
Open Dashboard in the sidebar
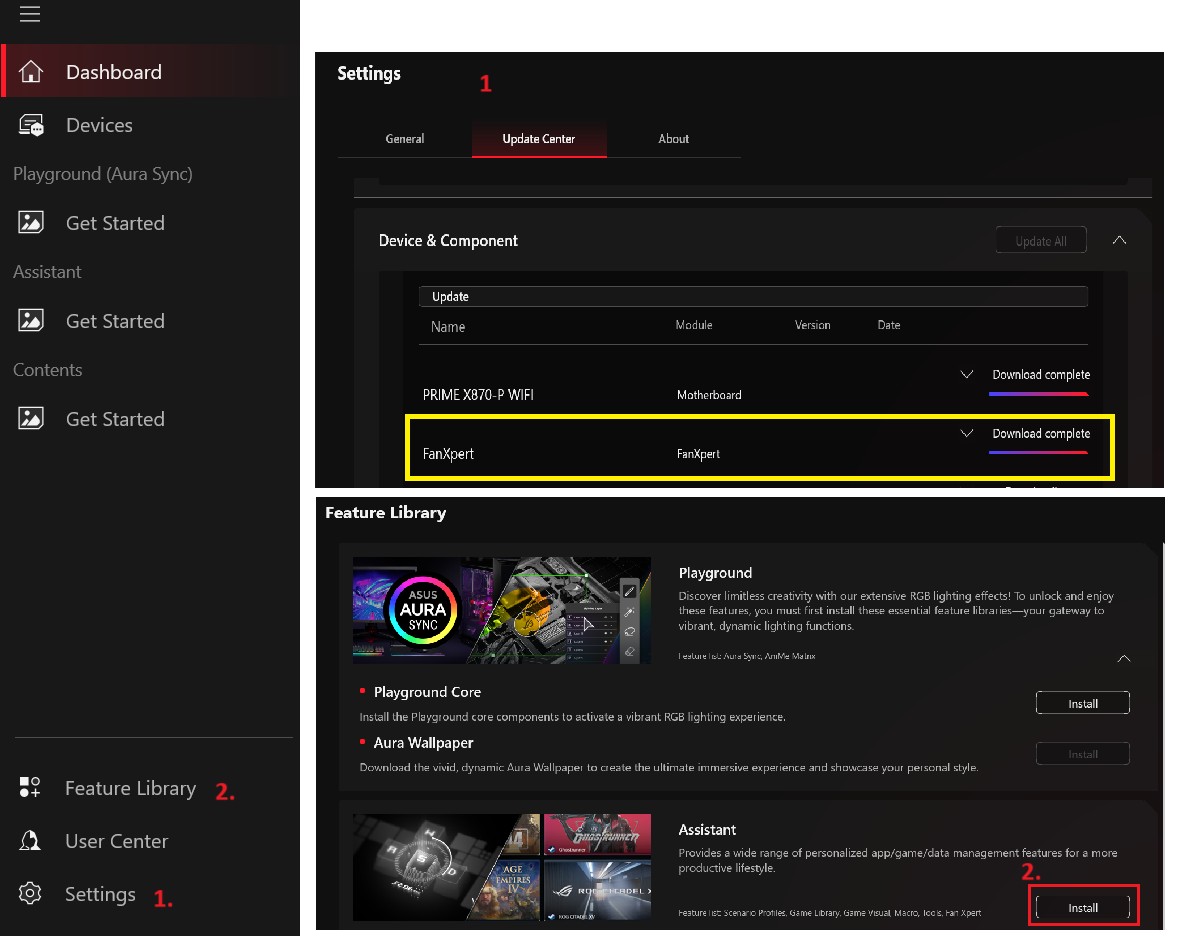150,71
